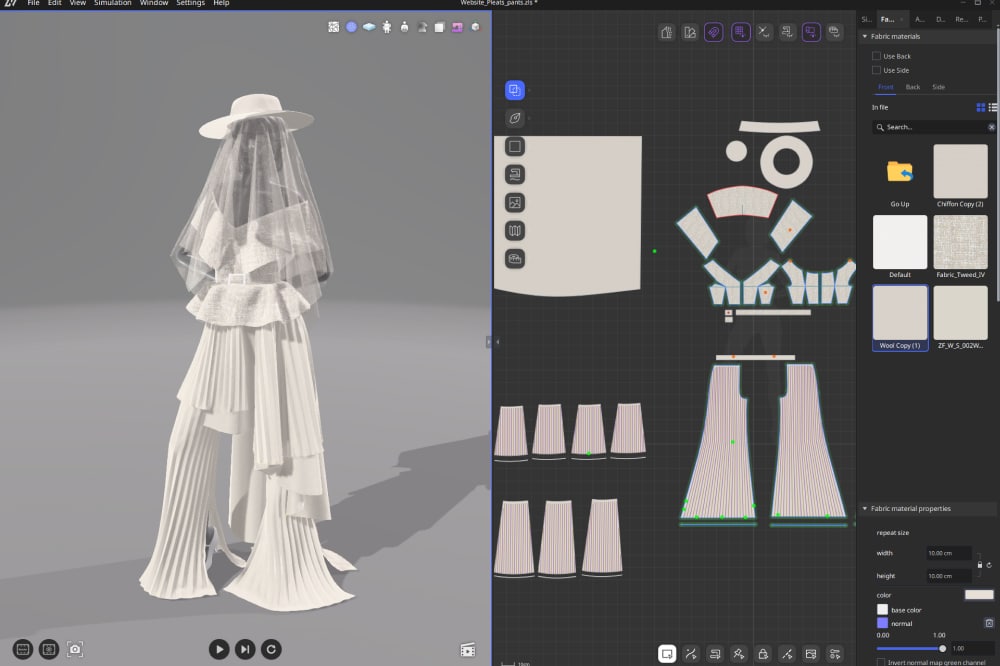Clear the fabric search box
The image size is (1000, 666).
[x=991, y=127]
